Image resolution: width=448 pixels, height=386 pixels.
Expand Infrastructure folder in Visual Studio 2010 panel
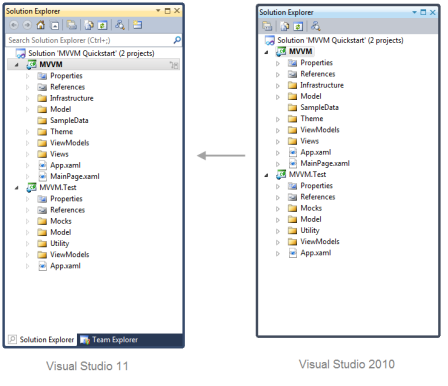tap(278, 86)
